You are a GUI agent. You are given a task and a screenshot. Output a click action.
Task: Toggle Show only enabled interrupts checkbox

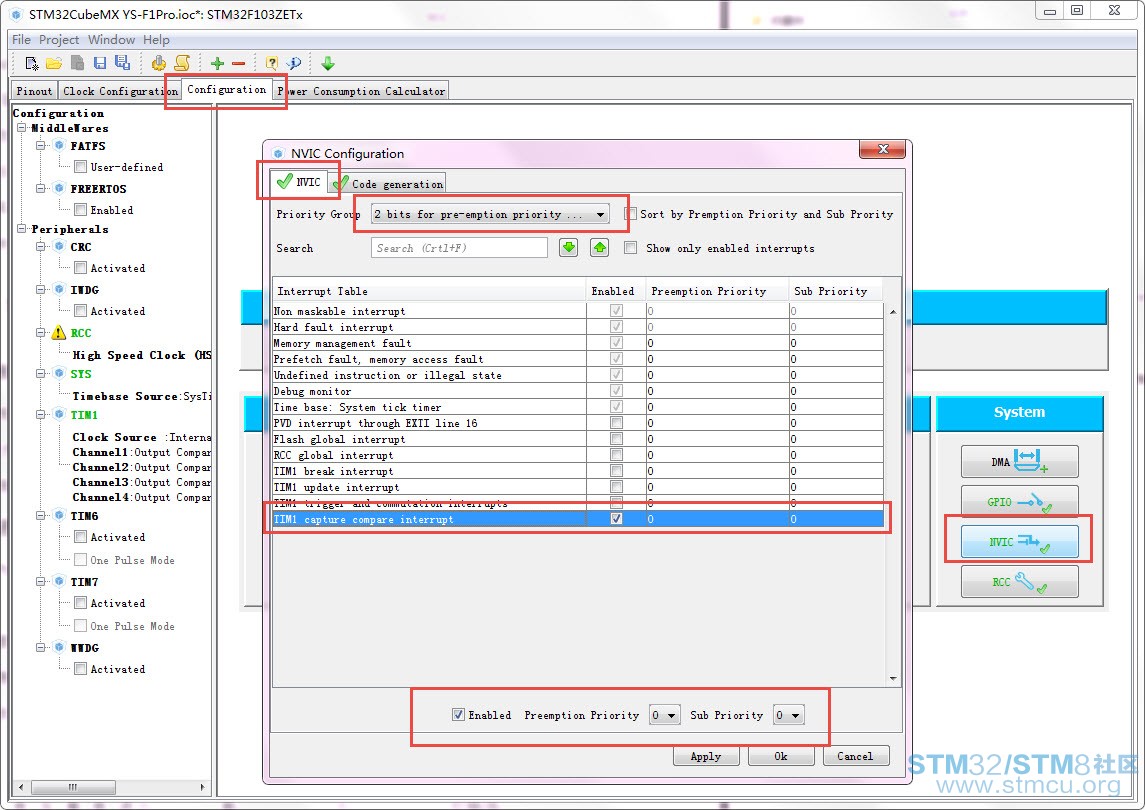coord(631,248)
